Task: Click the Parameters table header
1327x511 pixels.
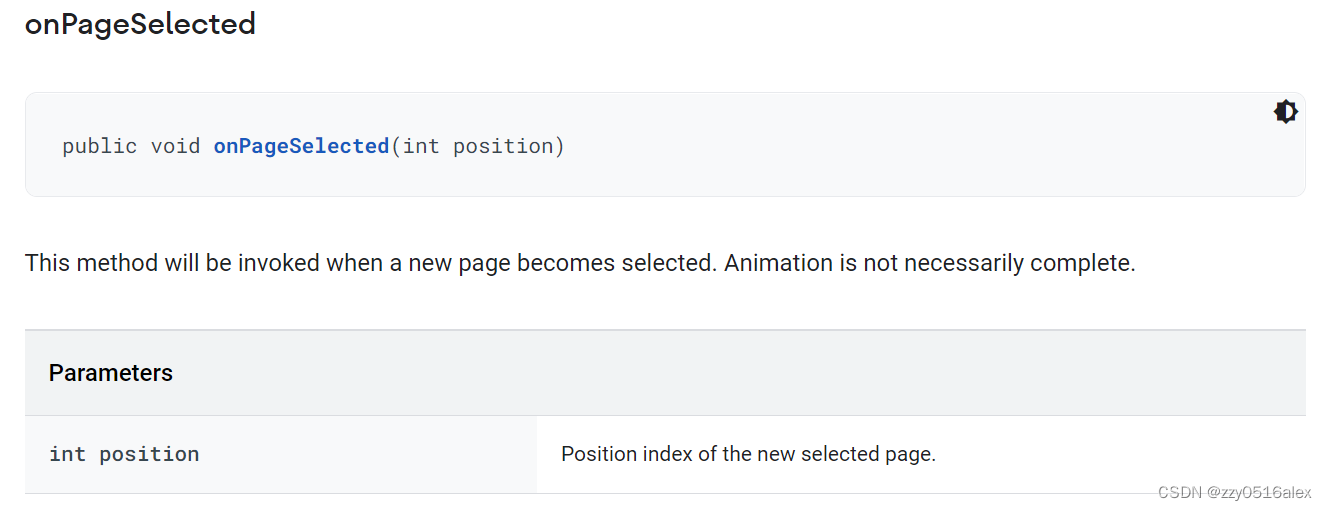Action: point(111,373)
